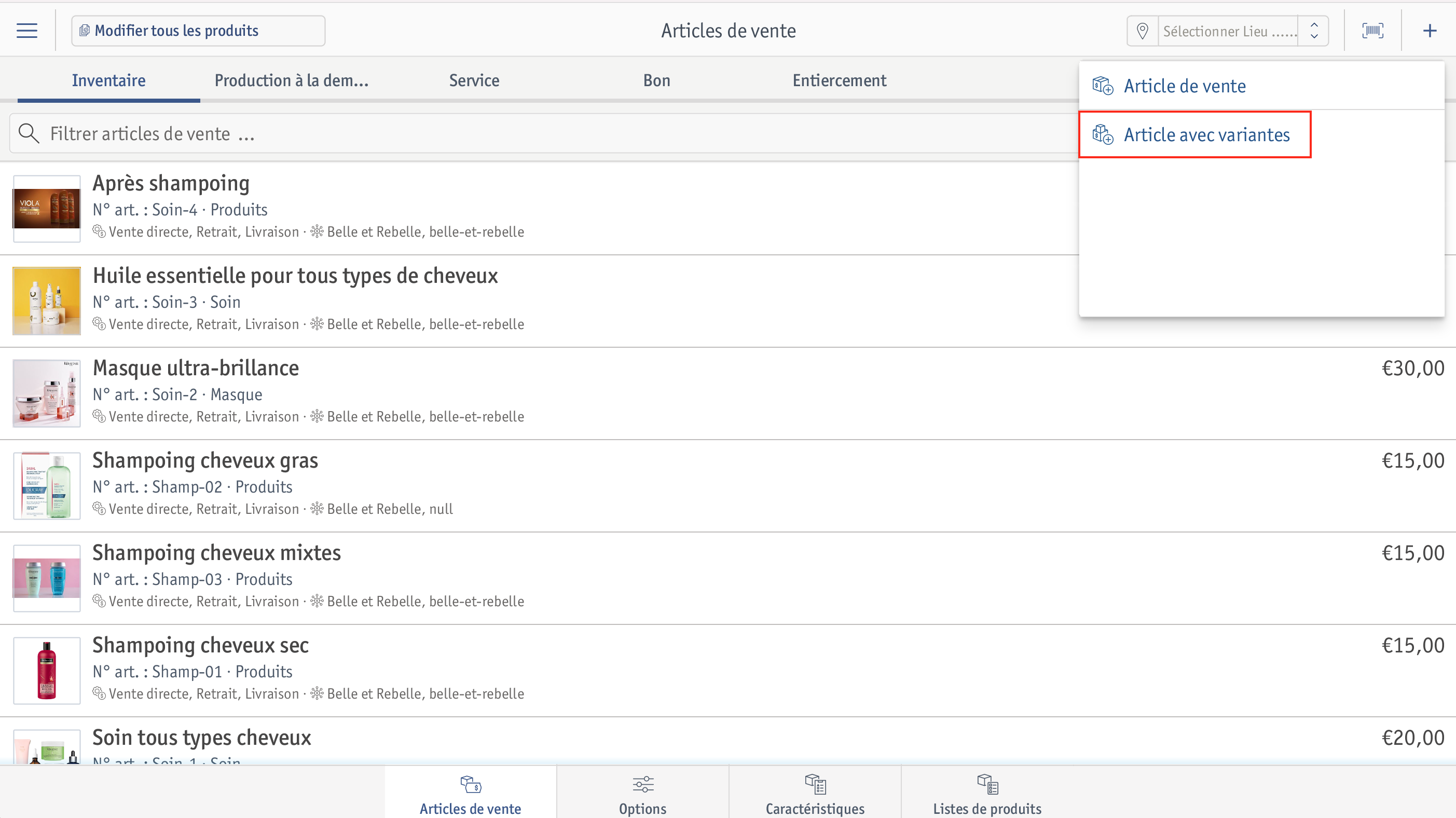Viewport: 1456px width, 818px height.
Task: Select Soin tous types cheveux title
Action: [202, 737]
